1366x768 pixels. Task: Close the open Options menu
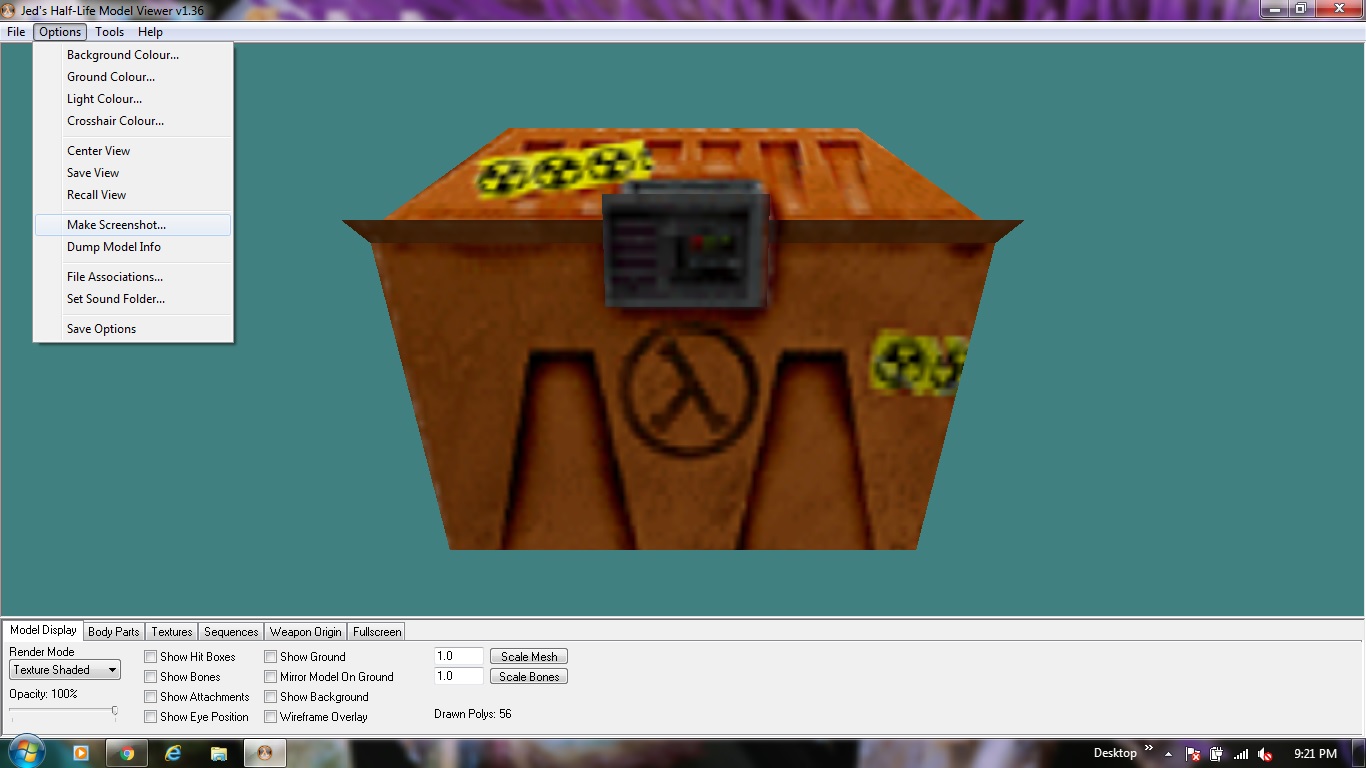[60, 32]
